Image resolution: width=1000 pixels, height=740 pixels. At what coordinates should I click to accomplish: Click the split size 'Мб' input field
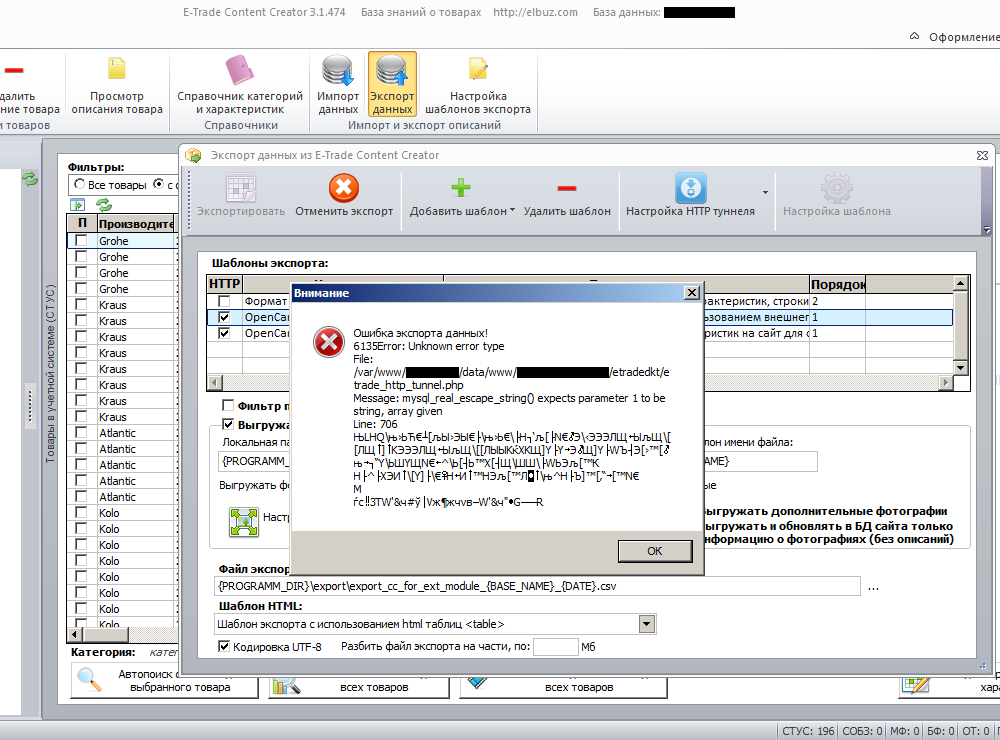click(x=555, y=646)
